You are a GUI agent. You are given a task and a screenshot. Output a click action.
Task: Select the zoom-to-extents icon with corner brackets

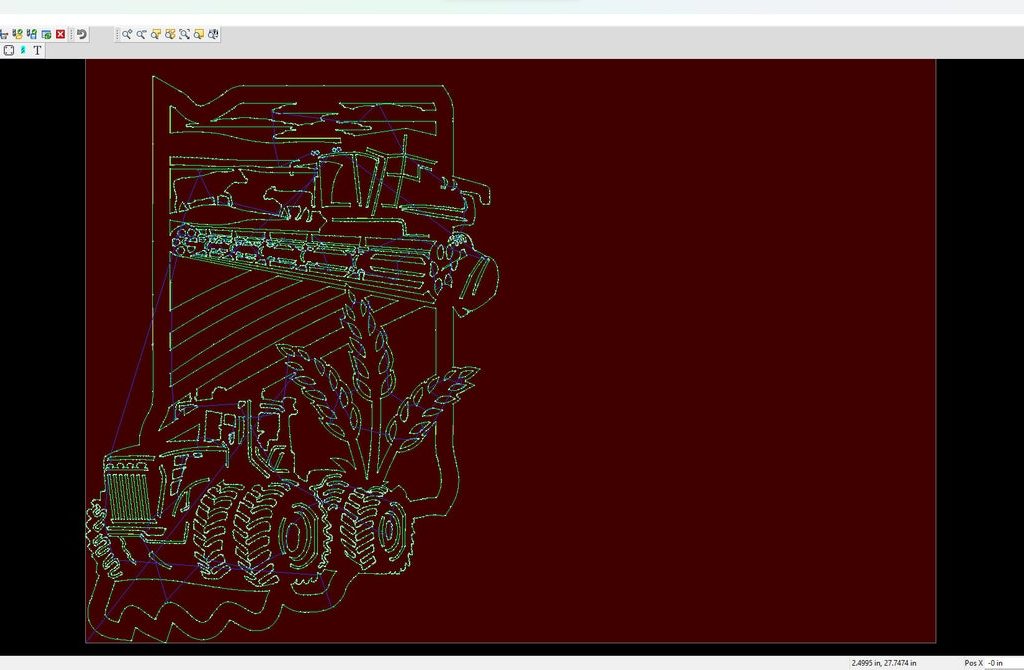tap(185, 34)
